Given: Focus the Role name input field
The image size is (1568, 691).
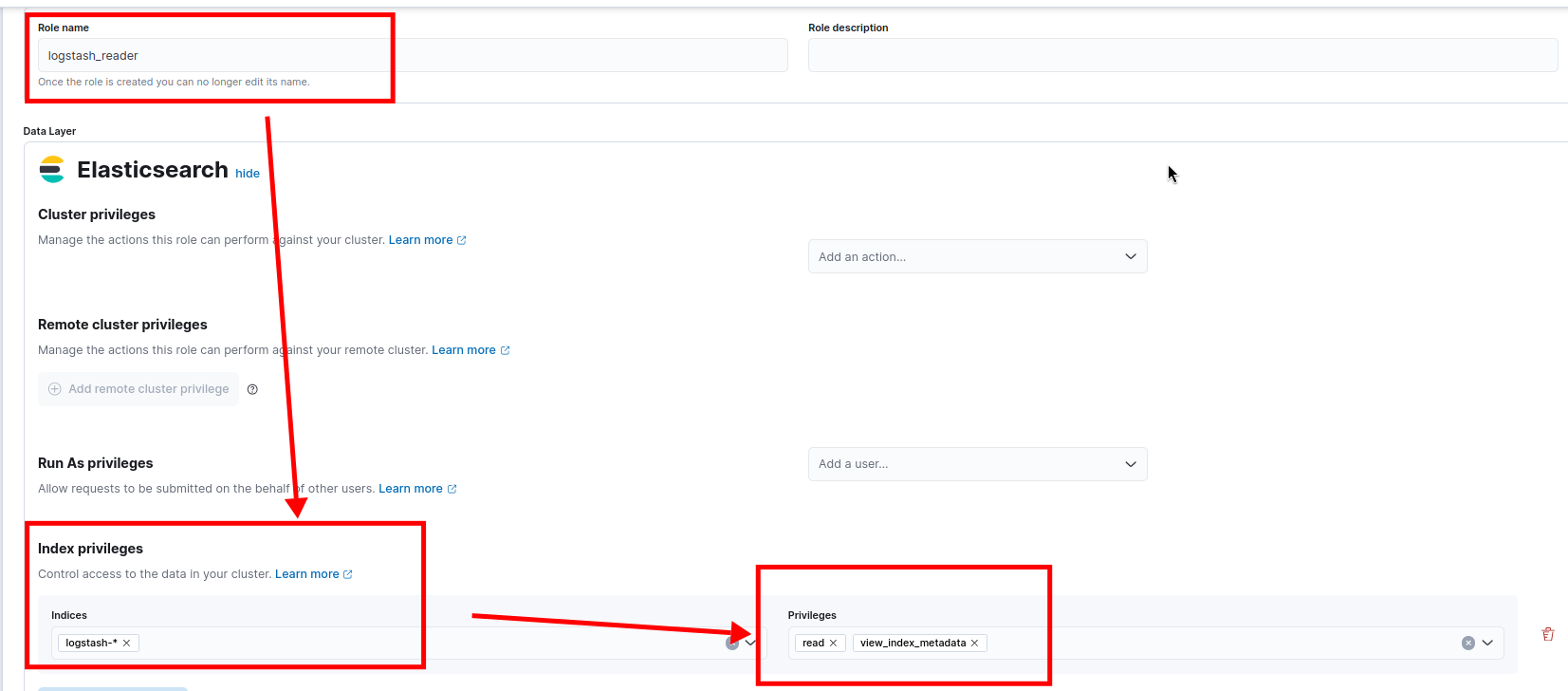Looking at the screenshot, I should (413, 55).
